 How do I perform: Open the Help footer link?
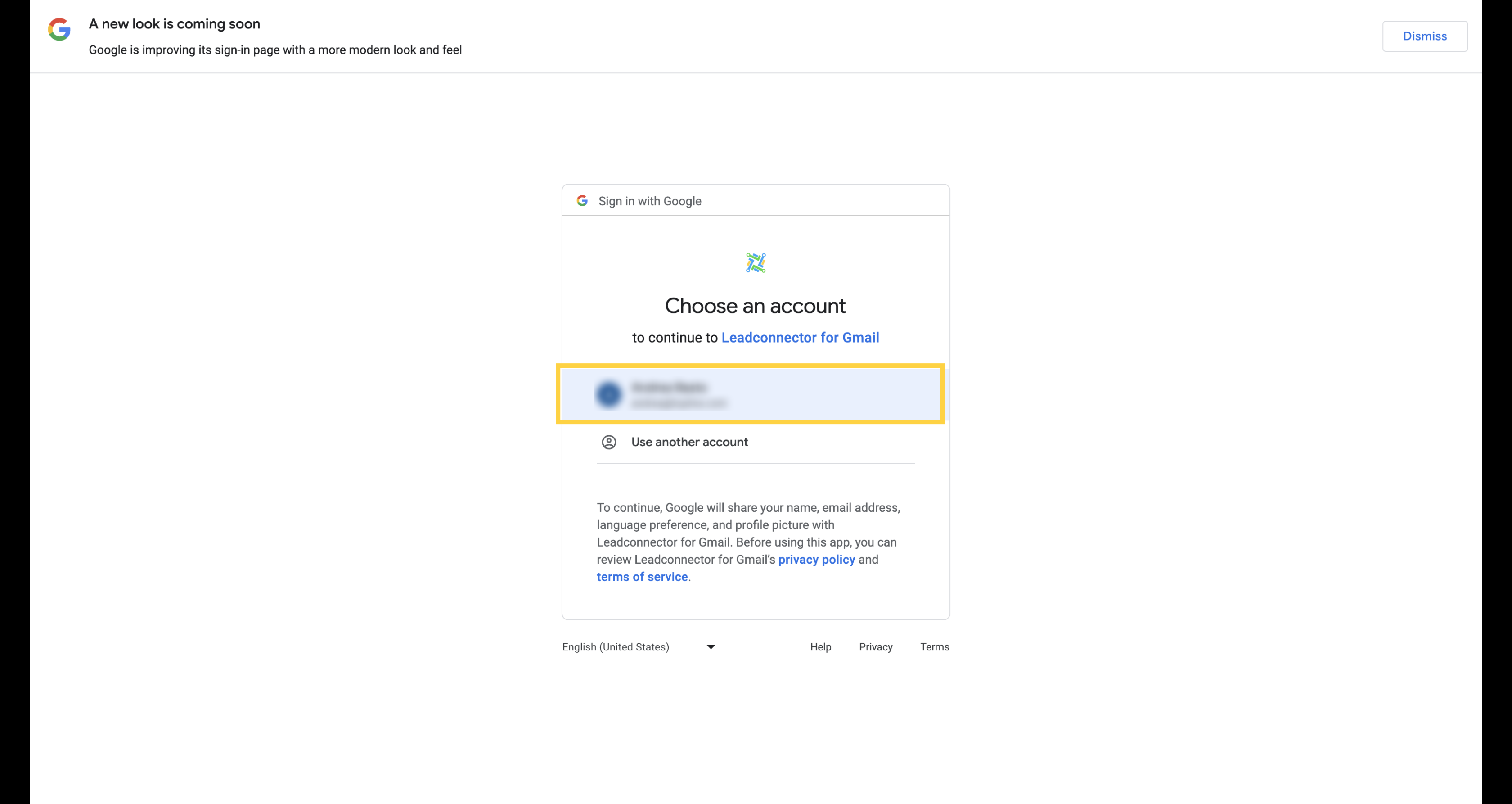820,647
